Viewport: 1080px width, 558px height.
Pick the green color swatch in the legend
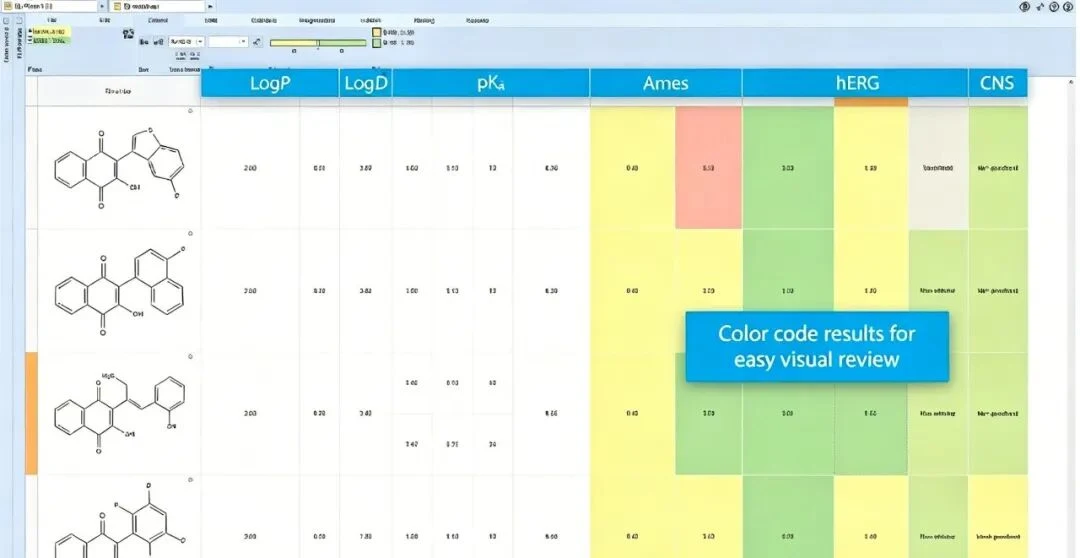tap(376, 43)
